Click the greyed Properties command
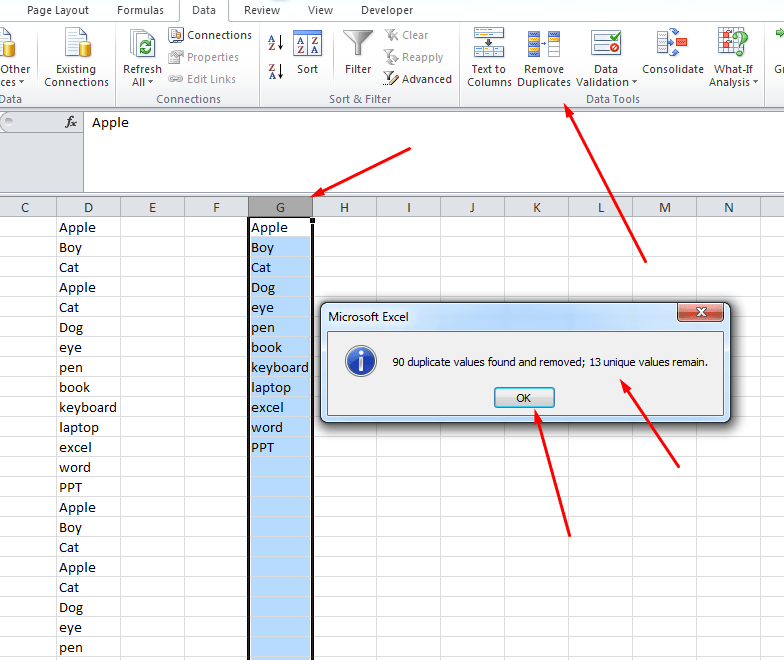 [x=204, y=57]
